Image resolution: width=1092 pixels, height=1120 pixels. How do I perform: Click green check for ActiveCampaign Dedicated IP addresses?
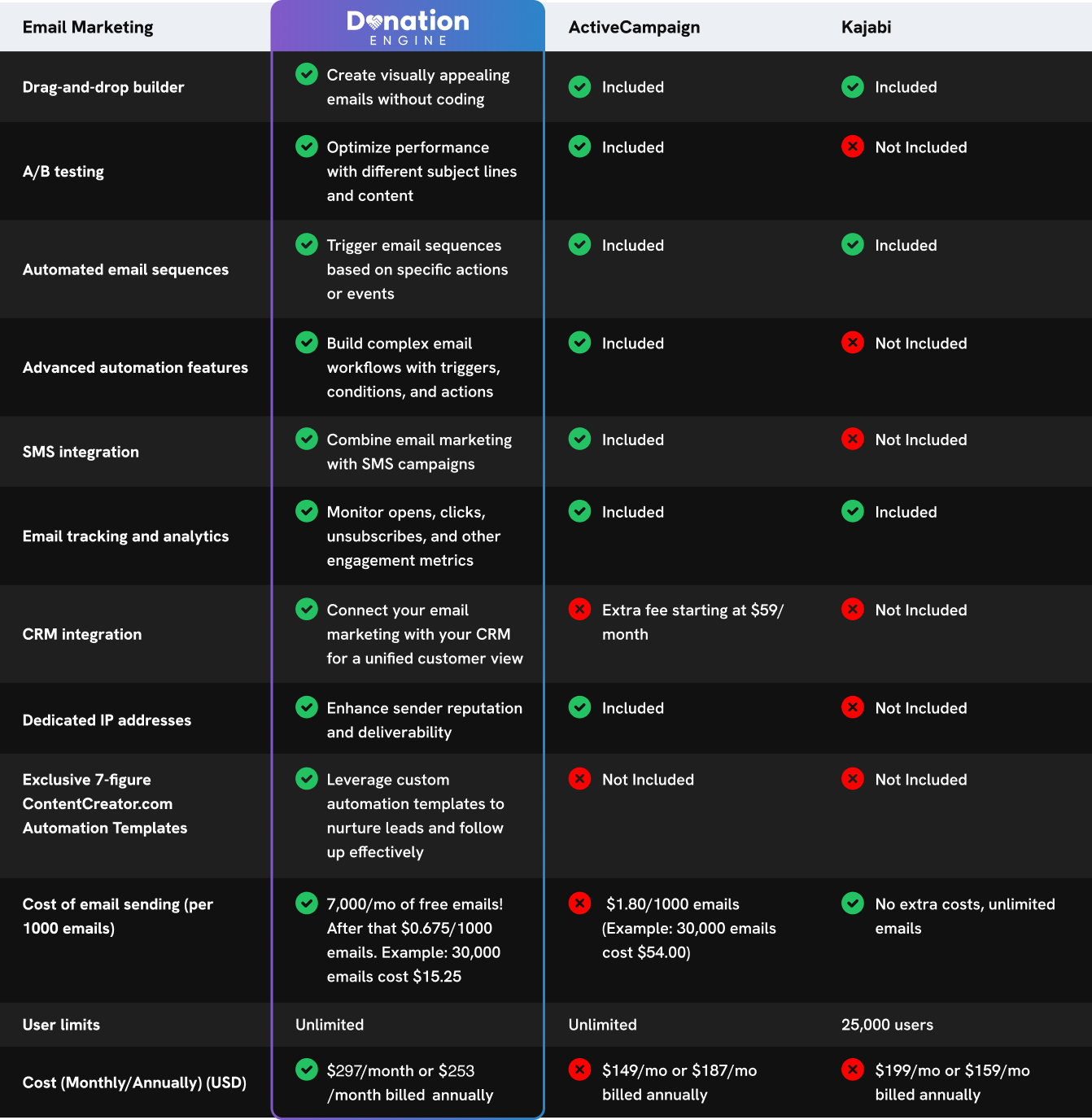pos(580,707)
